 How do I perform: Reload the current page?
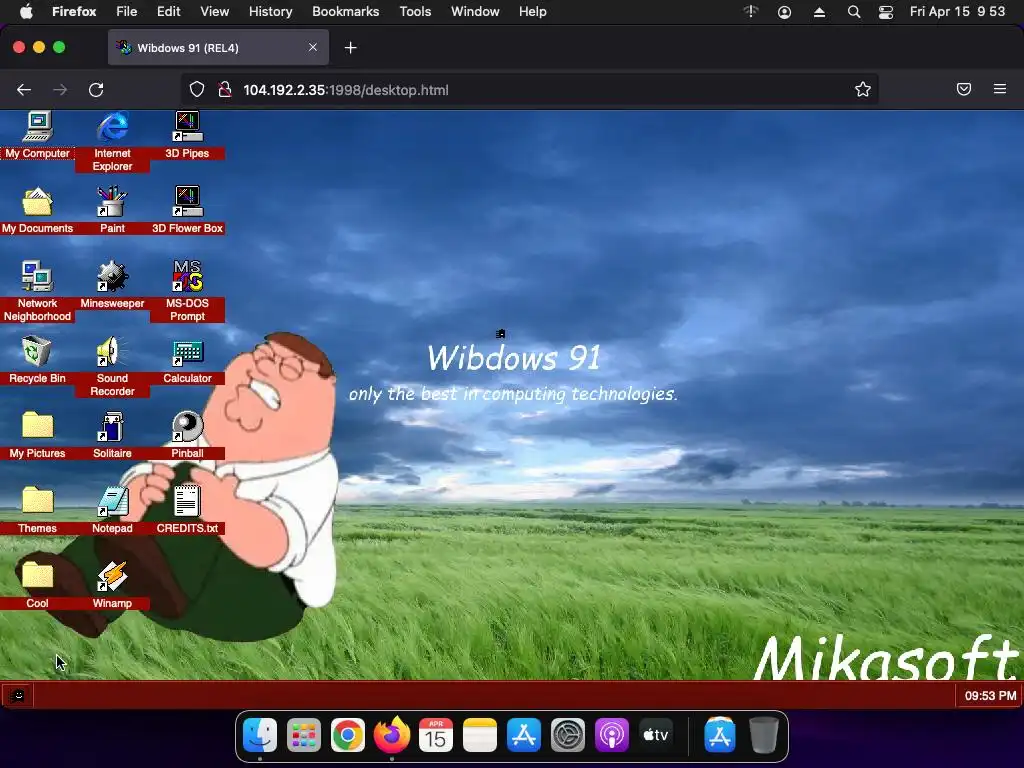pos(96,90)
